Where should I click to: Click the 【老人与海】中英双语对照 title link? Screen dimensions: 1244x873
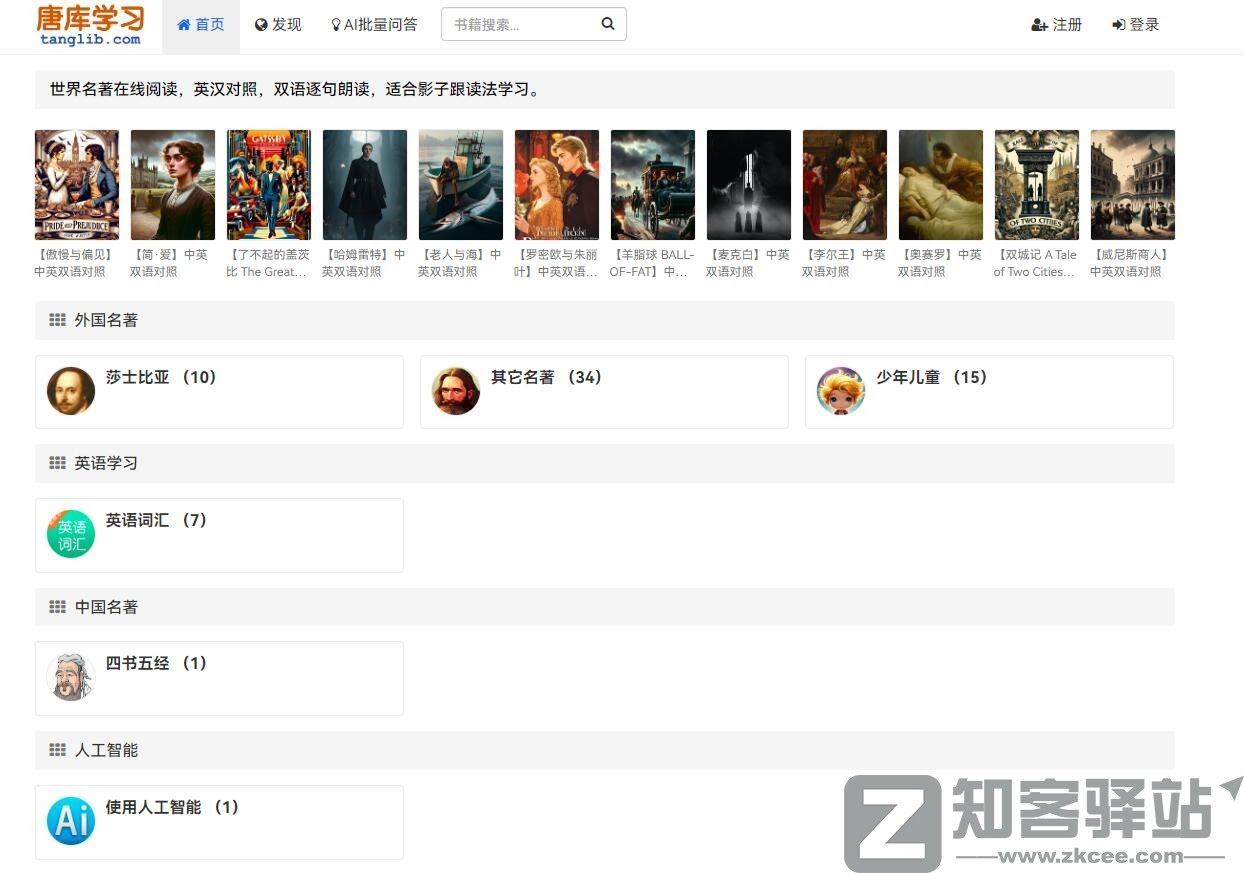pos(460,263)
